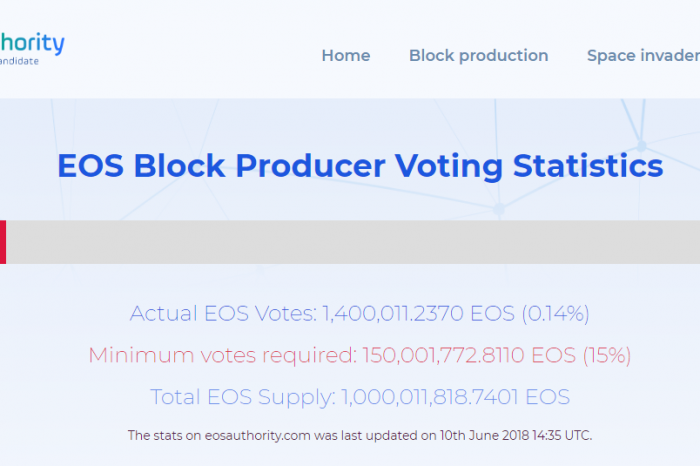This screenshot has height=466, width=700.
Task: Click the EOS Authority logo text
Action: click(x=32, y=43)
